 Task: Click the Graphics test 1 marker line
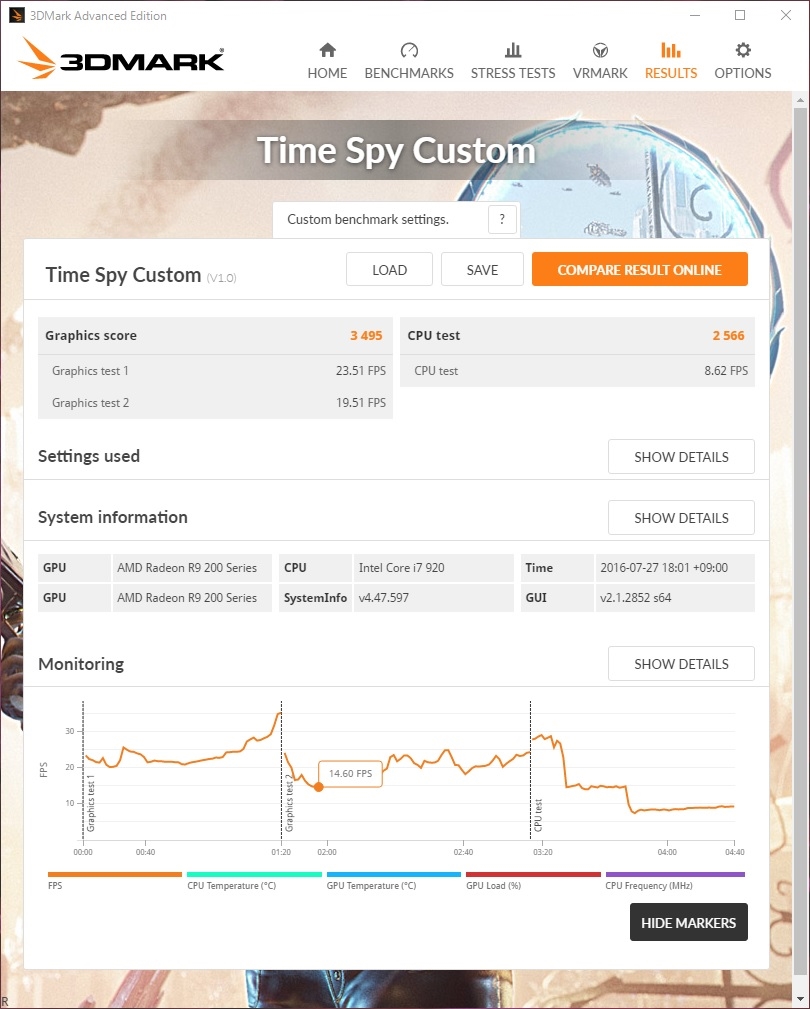pyautogui.click(x=83, y=770)
